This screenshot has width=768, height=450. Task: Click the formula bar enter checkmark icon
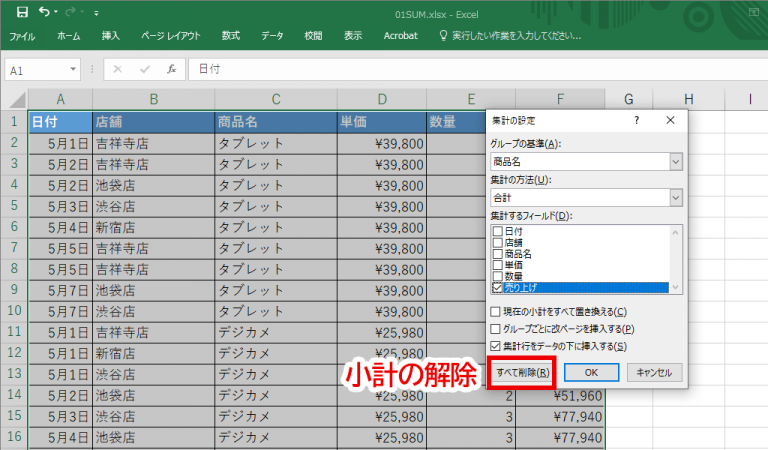tap(144, 70)
